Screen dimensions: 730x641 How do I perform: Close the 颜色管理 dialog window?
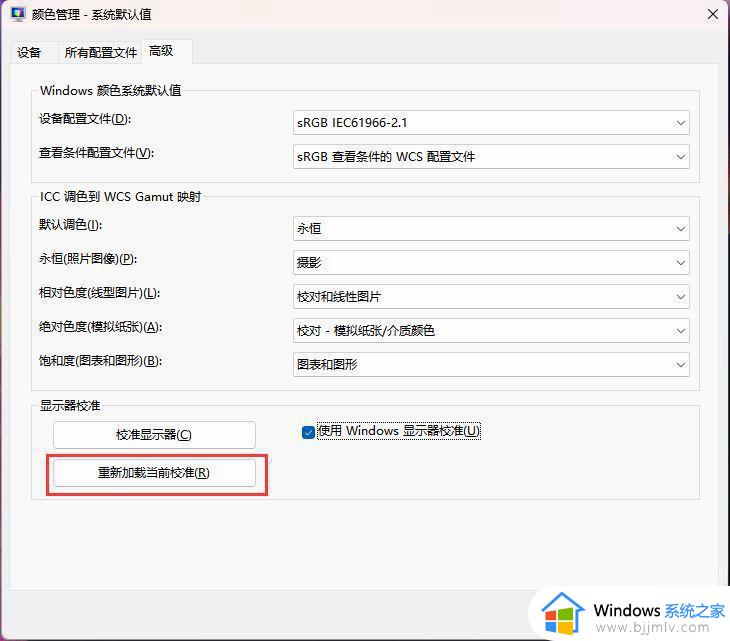pos(712,14)
